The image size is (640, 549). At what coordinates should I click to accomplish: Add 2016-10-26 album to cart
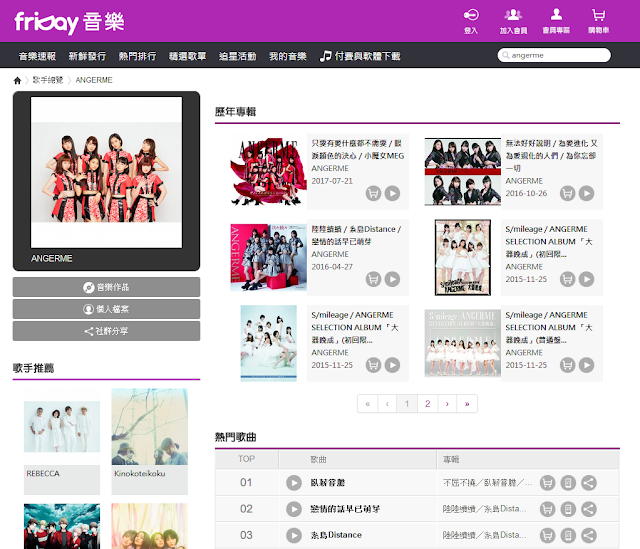[567, 193]
